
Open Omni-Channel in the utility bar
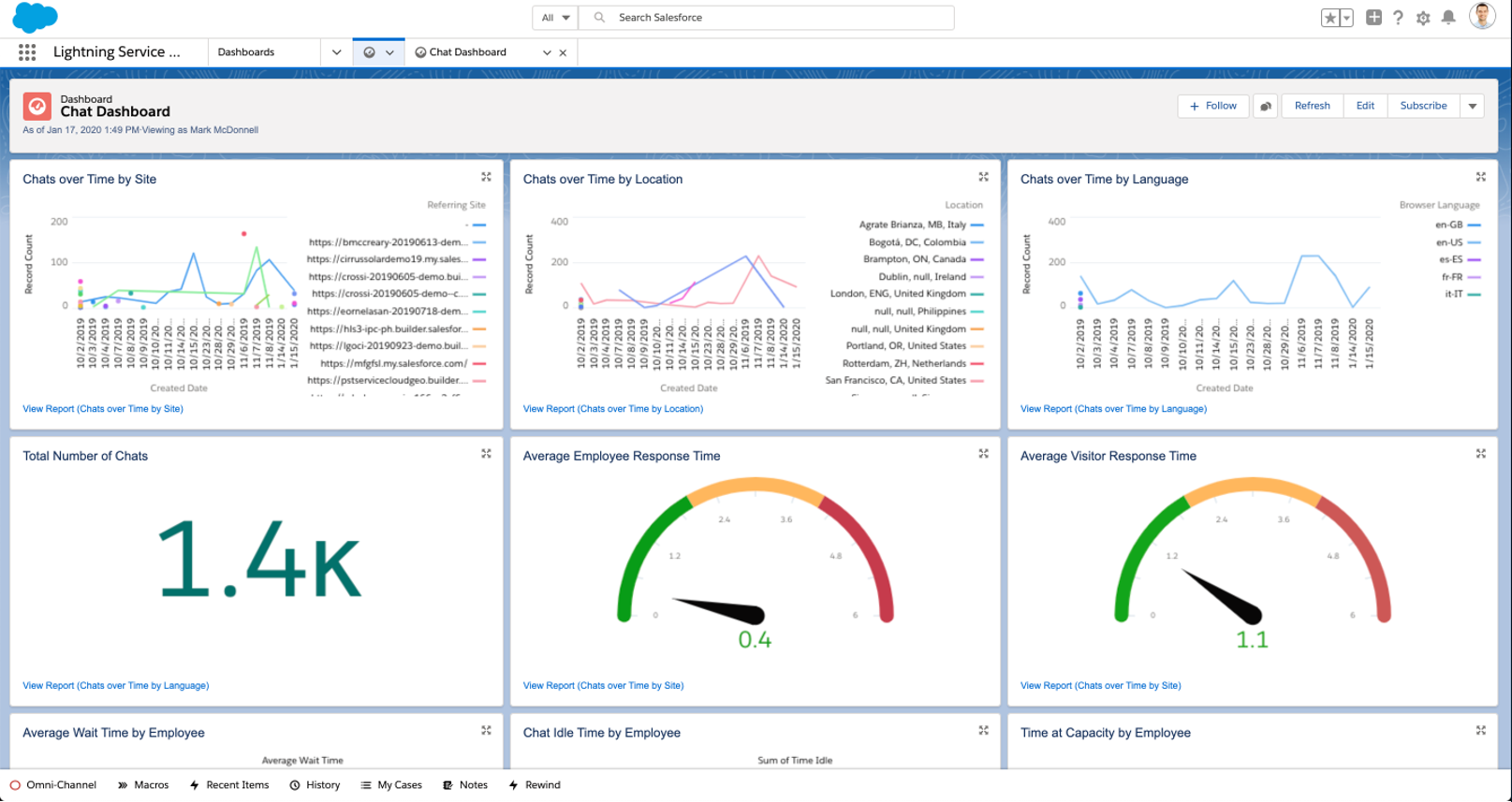click(53, 785)
